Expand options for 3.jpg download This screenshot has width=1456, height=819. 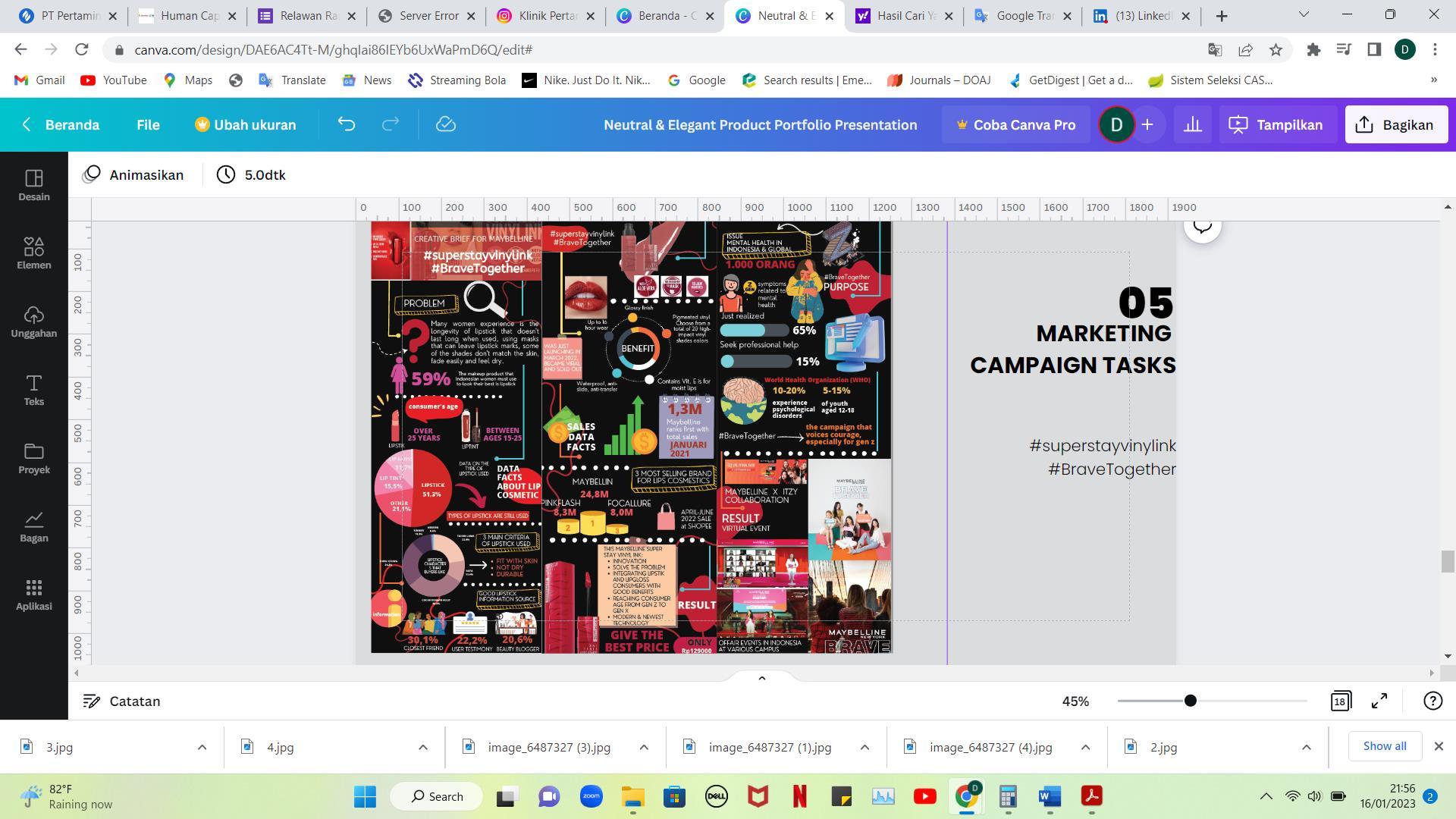(202, 747)
